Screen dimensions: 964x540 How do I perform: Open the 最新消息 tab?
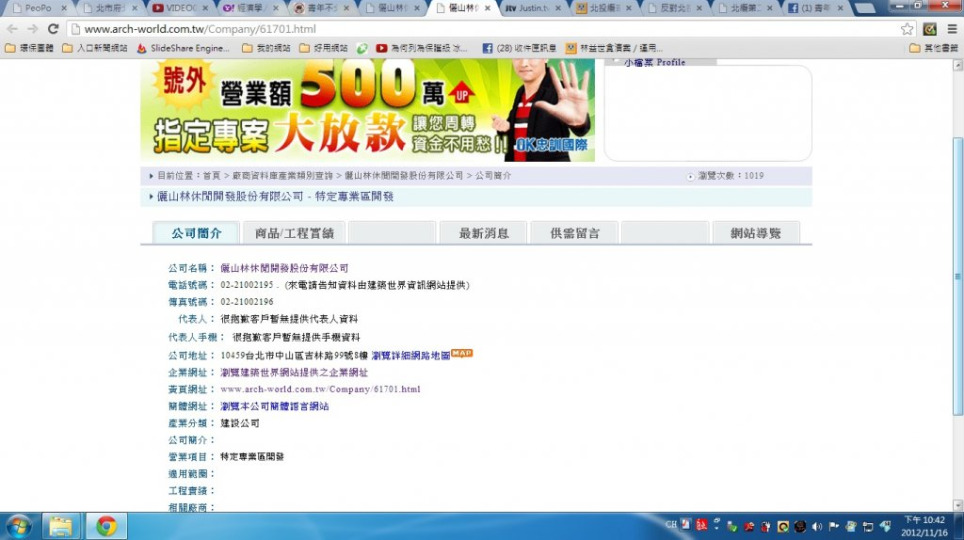[483, 233]
